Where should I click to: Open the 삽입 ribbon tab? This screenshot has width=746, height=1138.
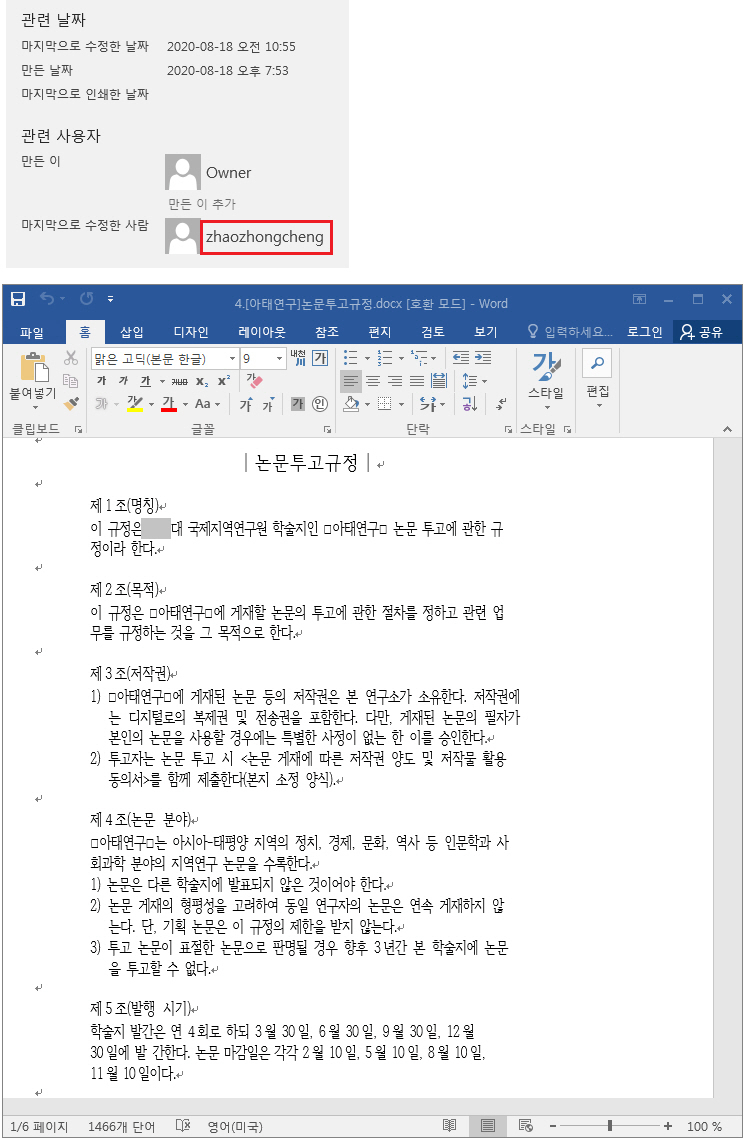[x=131, y=332]
